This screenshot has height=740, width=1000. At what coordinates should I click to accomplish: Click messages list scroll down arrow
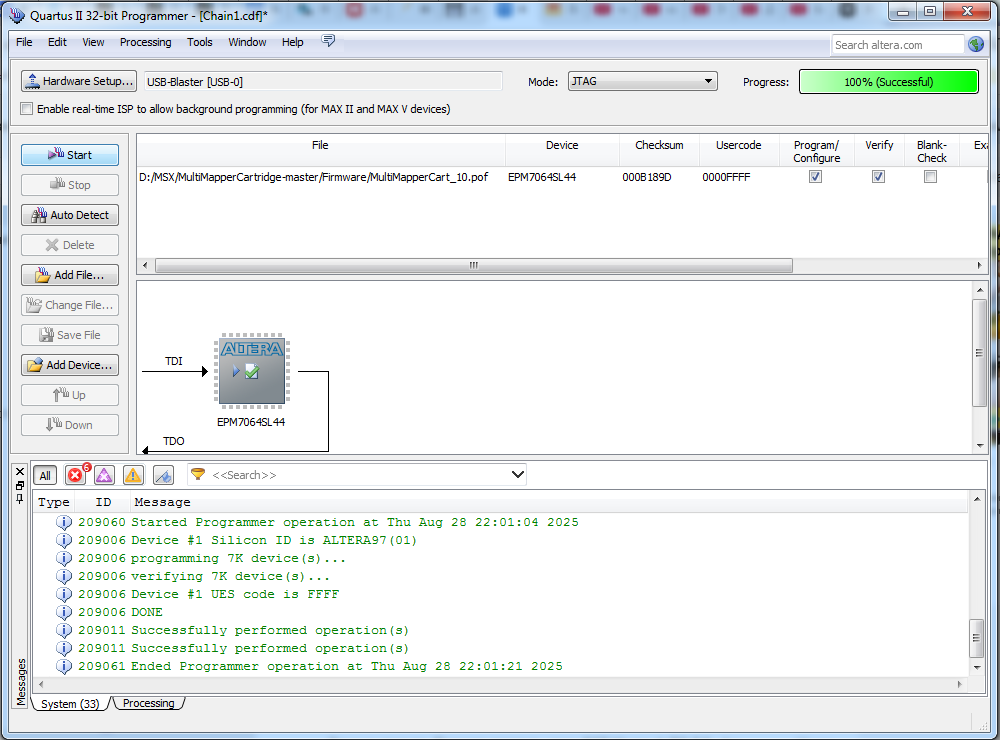point(977,667)
